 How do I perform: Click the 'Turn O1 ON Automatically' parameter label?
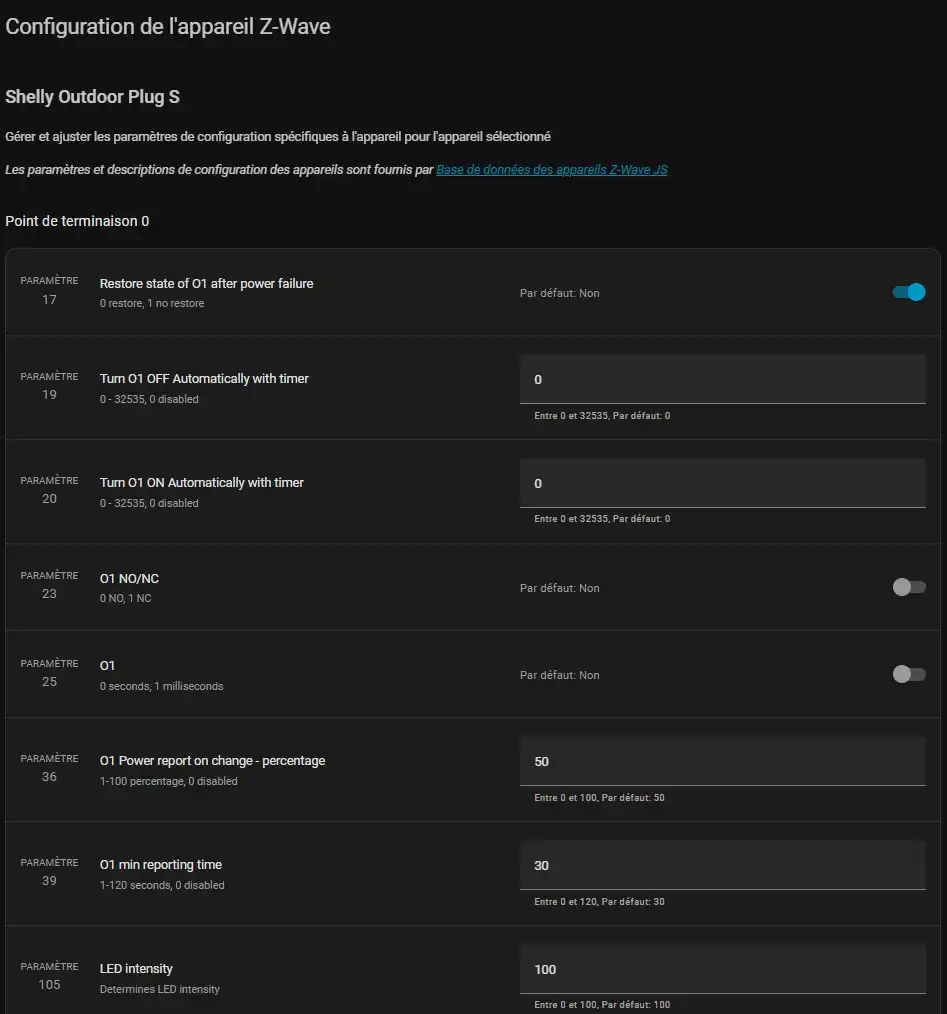click(x=202, y=483)
